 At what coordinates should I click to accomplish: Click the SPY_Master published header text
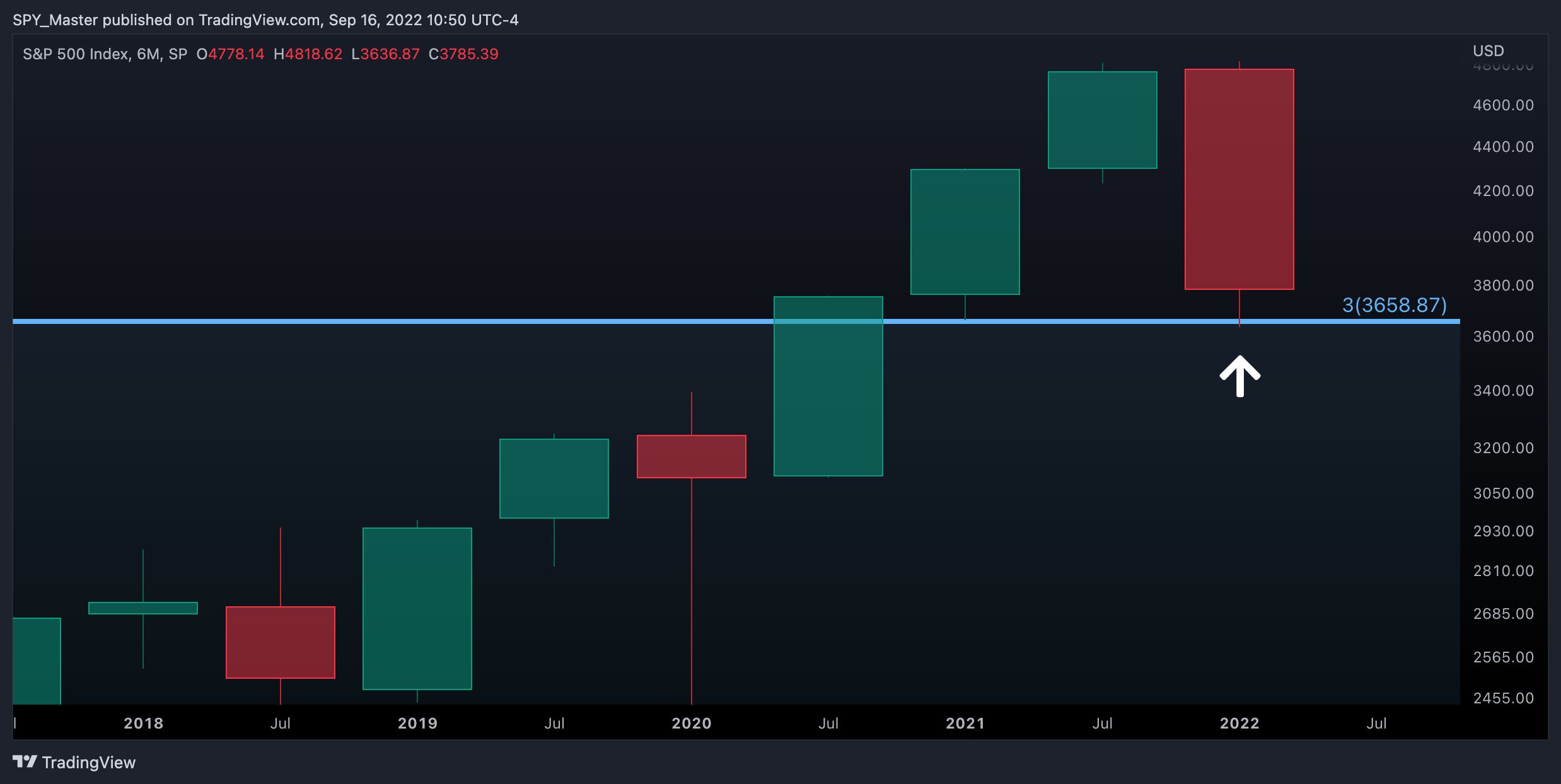(x=265, y=20)
